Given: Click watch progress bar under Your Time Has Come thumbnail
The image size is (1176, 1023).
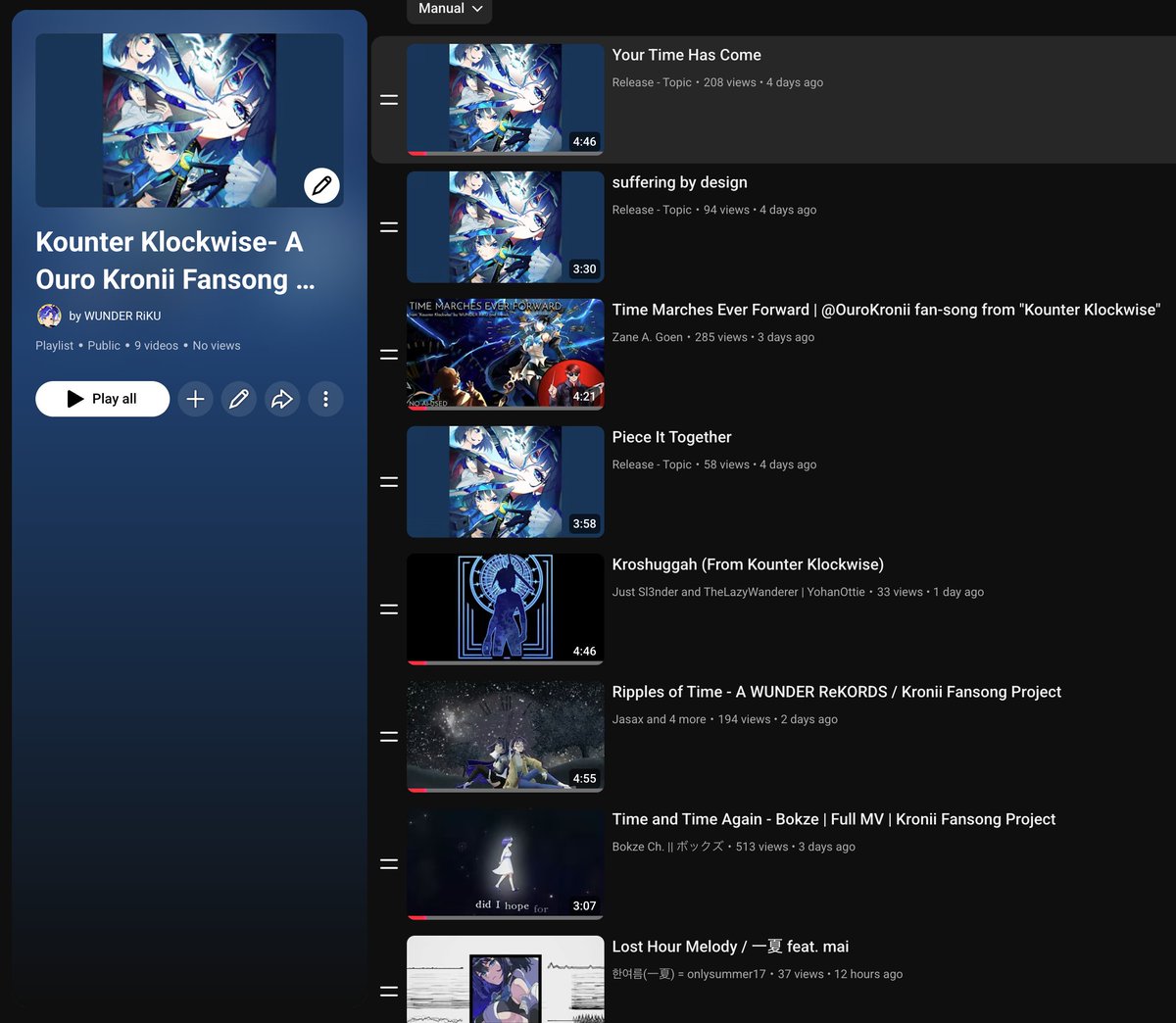Looking at the screenshot, I should [x=505, y=153].
